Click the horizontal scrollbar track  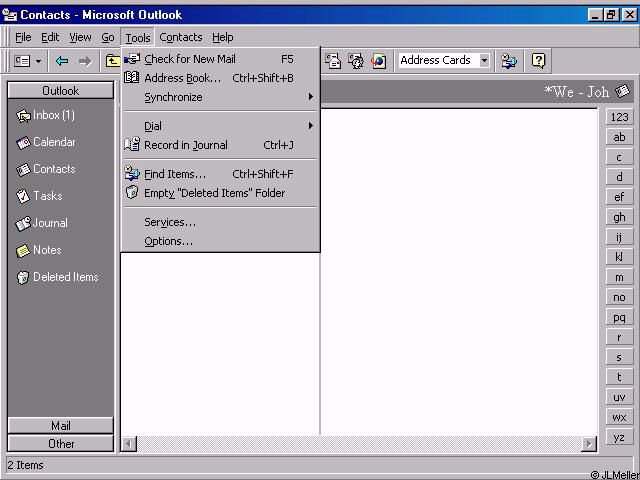(359, 444)
